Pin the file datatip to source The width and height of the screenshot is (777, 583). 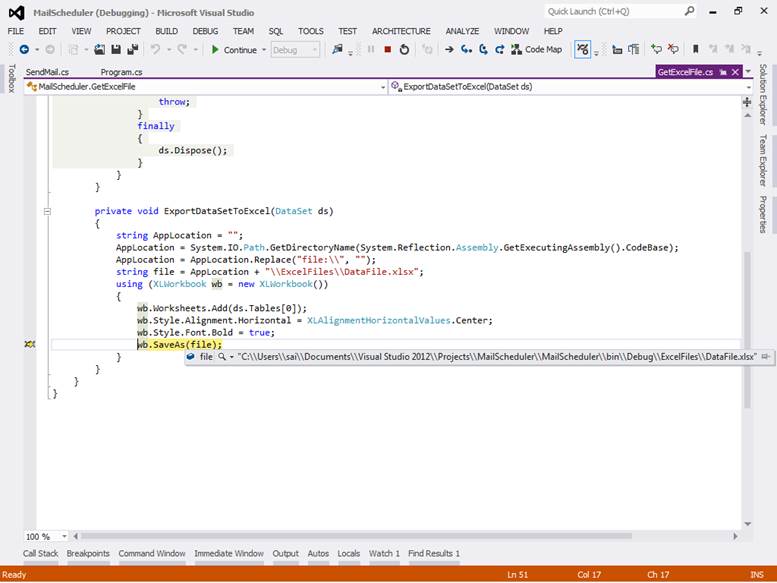tap(765, 356)
